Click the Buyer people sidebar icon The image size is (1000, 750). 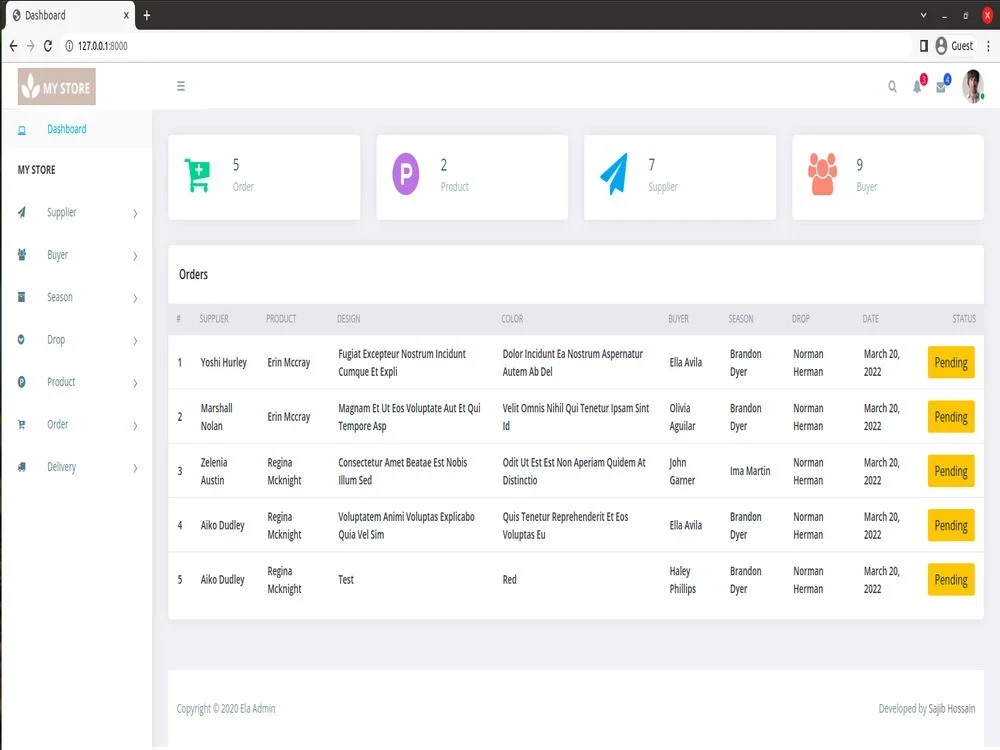pyautogui.click(x=22, y=254)
